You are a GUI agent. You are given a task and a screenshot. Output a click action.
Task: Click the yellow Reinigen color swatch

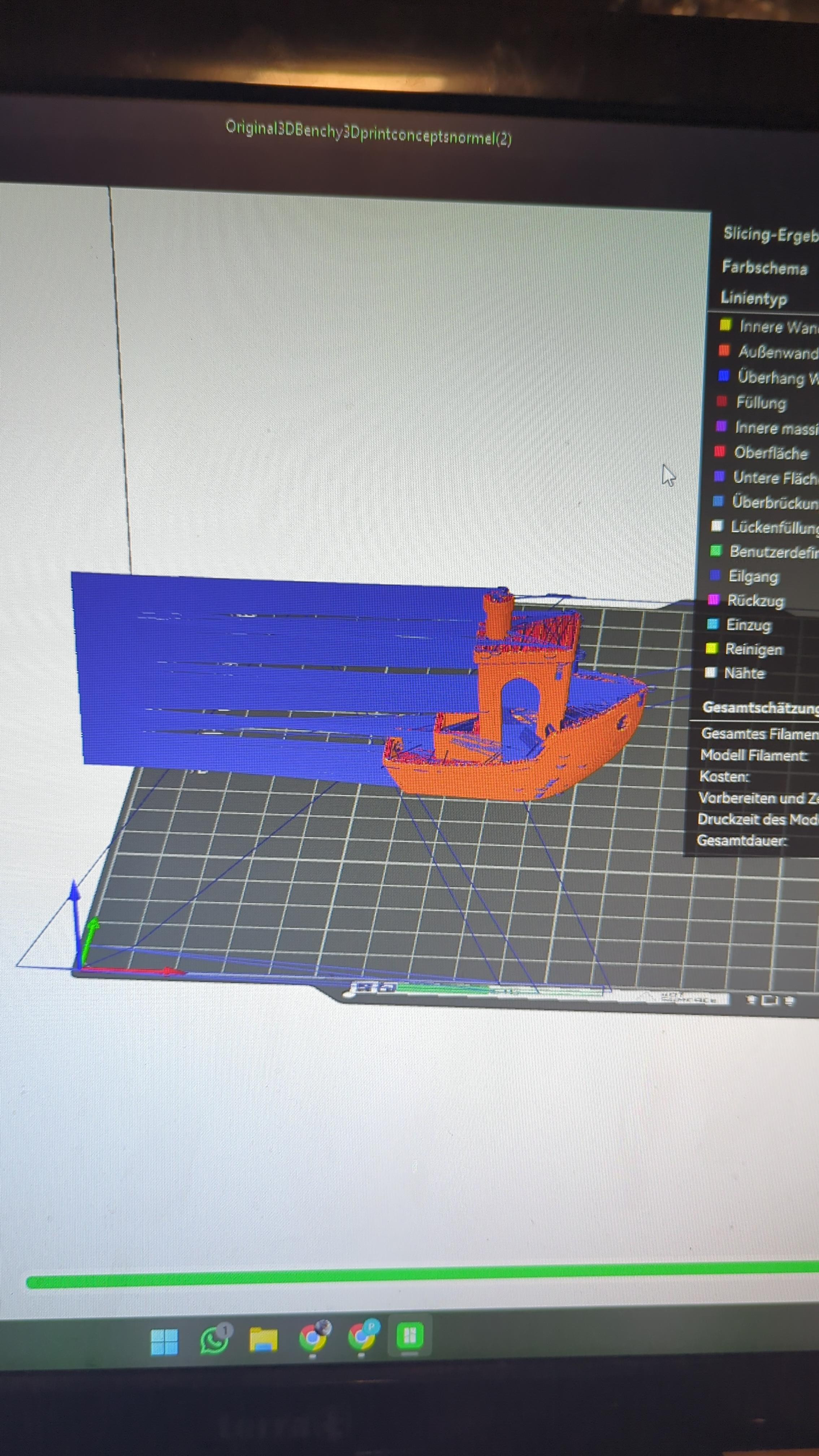[712, 648]
